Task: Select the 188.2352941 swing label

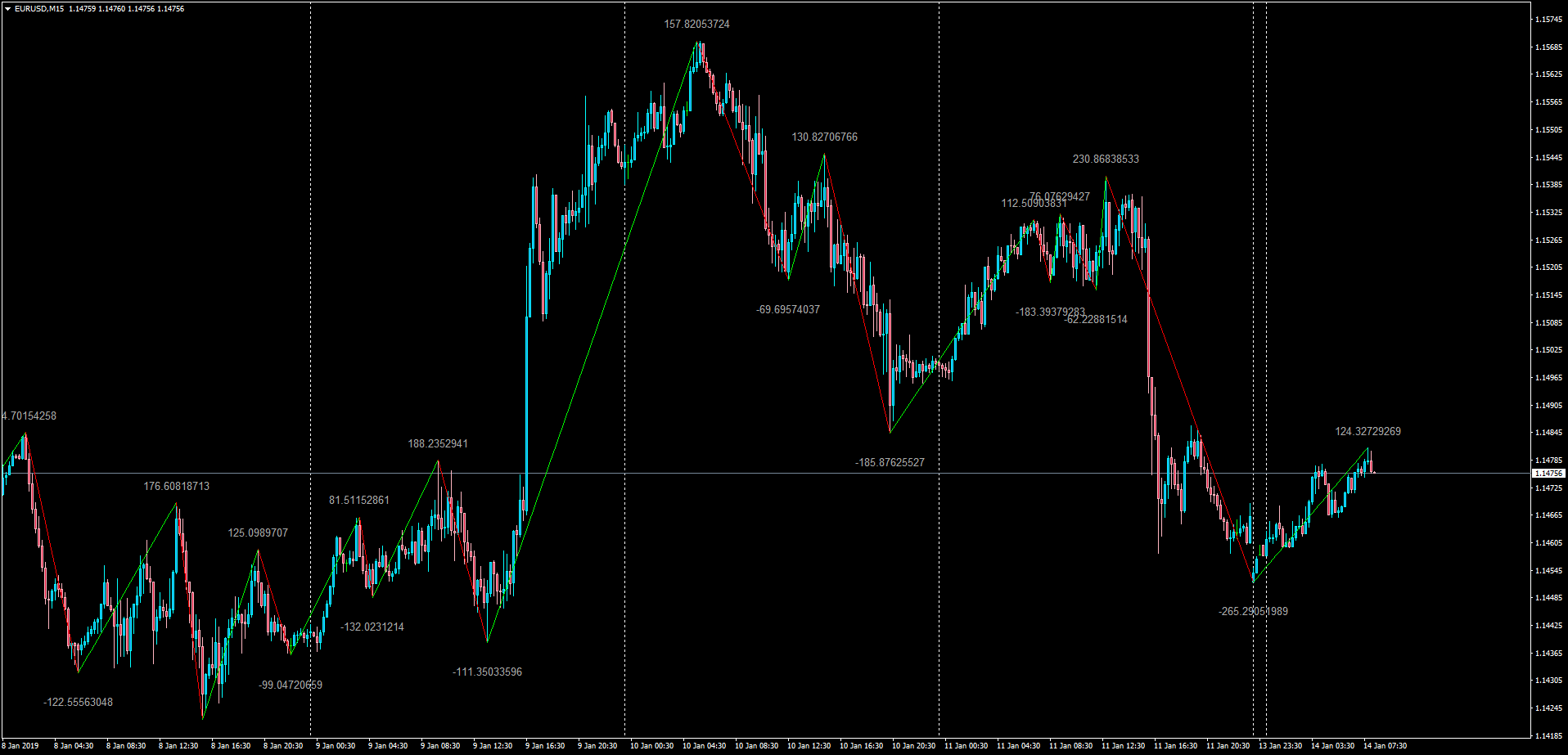Action: tap(438, 444)
